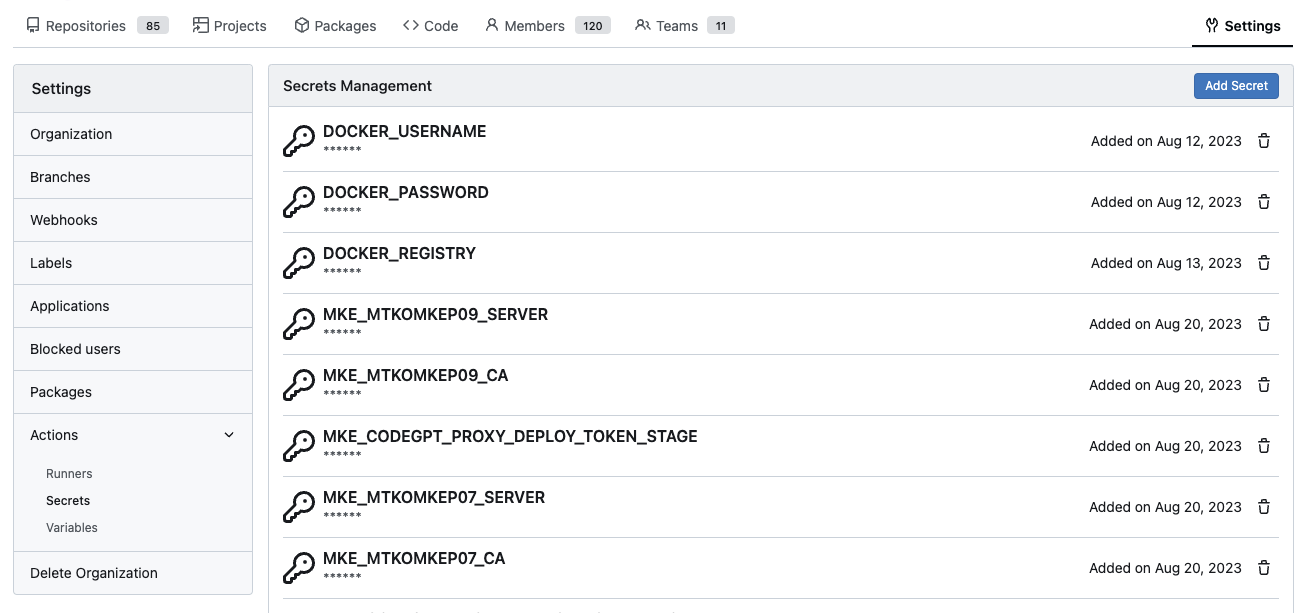Delete MKE_MTKOMKEP09_CA with its trash icon
This screenshot has width=1316, height=613.
1264,385
